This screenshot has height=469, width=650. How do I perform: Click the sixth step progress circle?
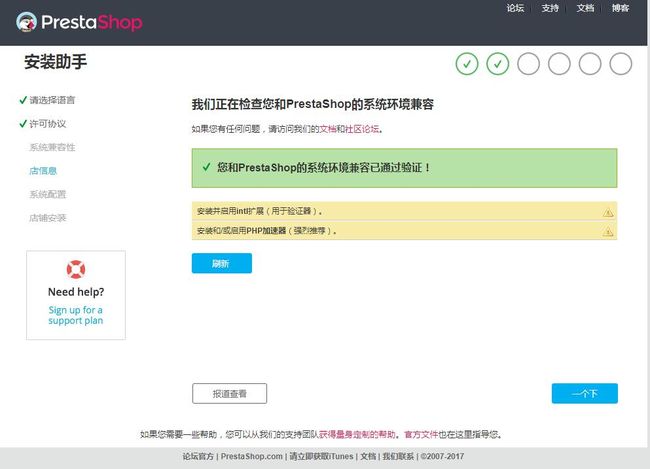pos(621,64)
